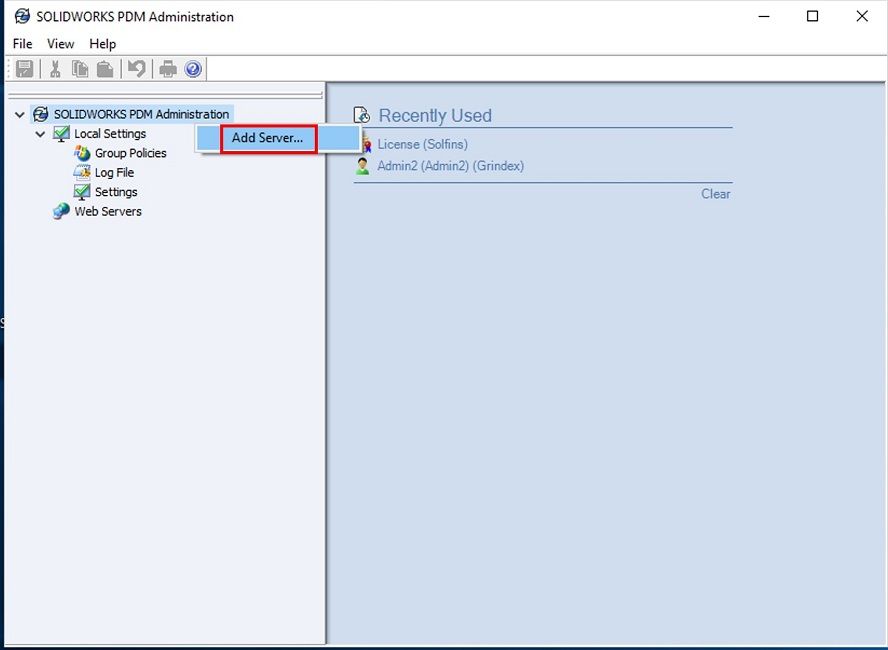Screen dimensions: 888x650
Task: Select the Log File tree item
Action: (x=114, y=173)
